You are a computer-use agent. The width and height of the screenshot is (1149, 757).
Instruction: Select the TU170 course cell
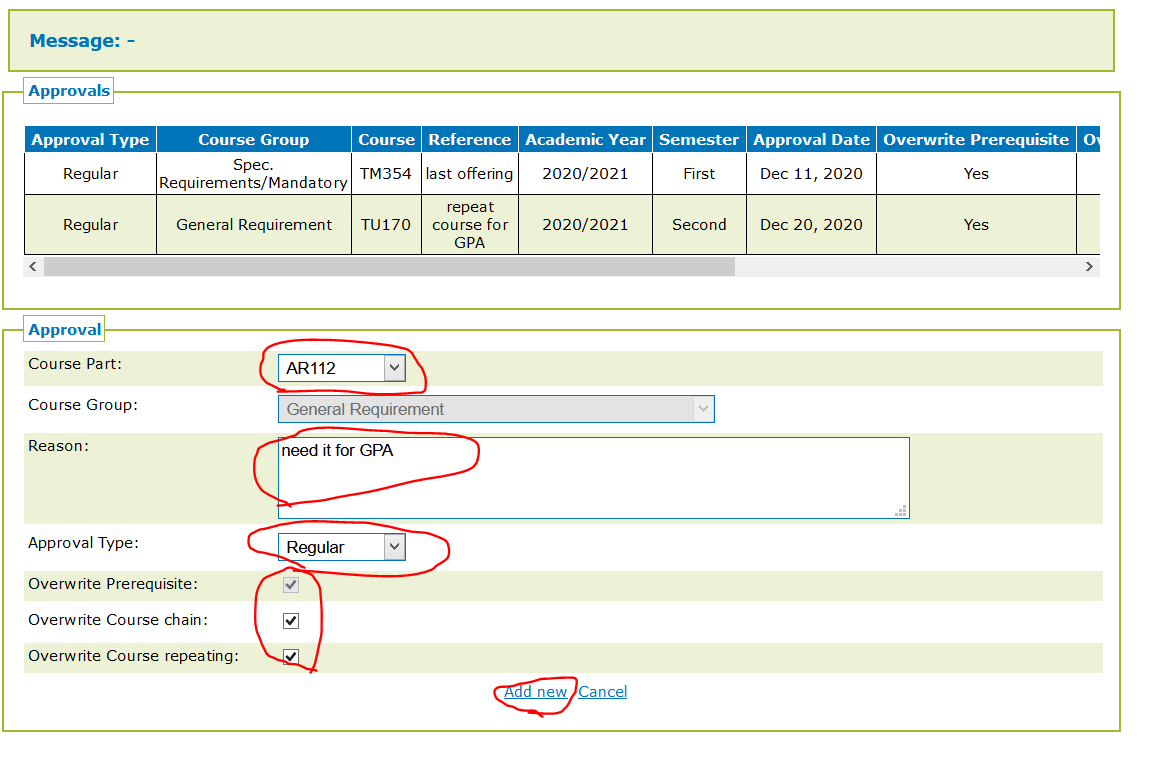pyautogui.click(x=386, y=225)
